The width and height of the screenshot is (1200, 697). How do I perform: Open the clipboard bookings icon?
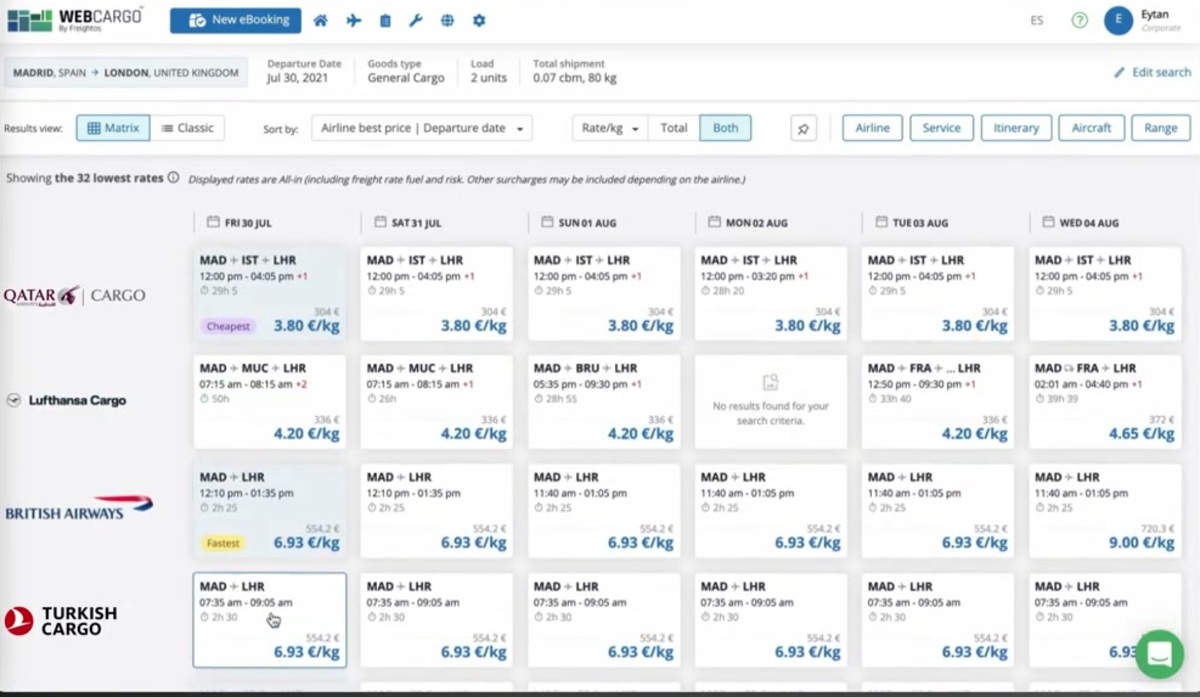pyautogui.click(x=385, y=20)
